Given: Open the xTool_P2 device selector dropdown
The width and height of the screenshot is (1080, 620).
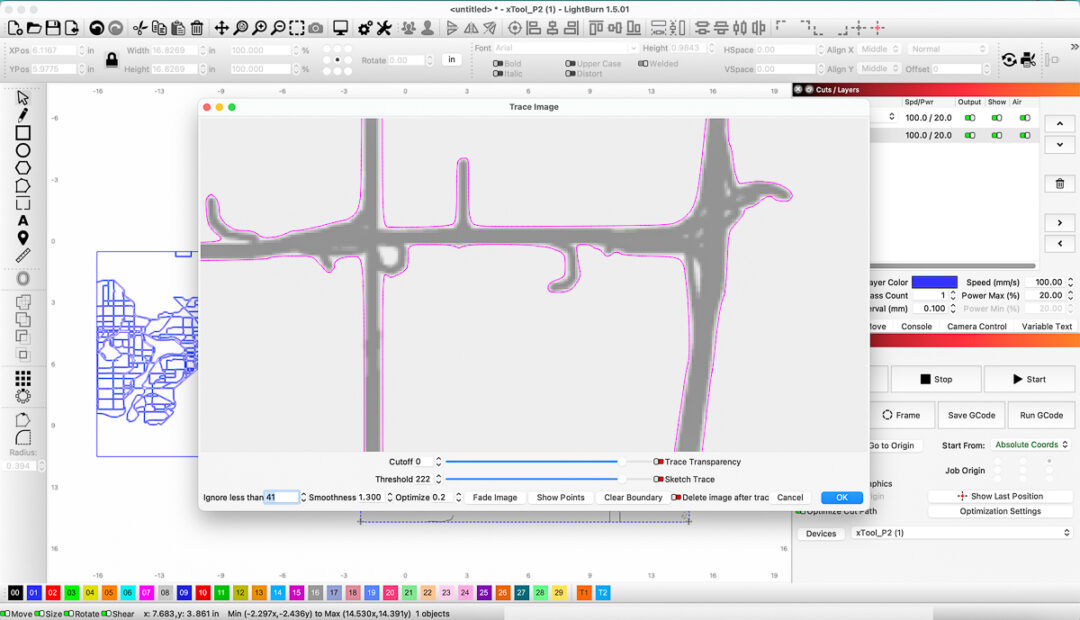Looking at the screenshot, I should (960, 533).
